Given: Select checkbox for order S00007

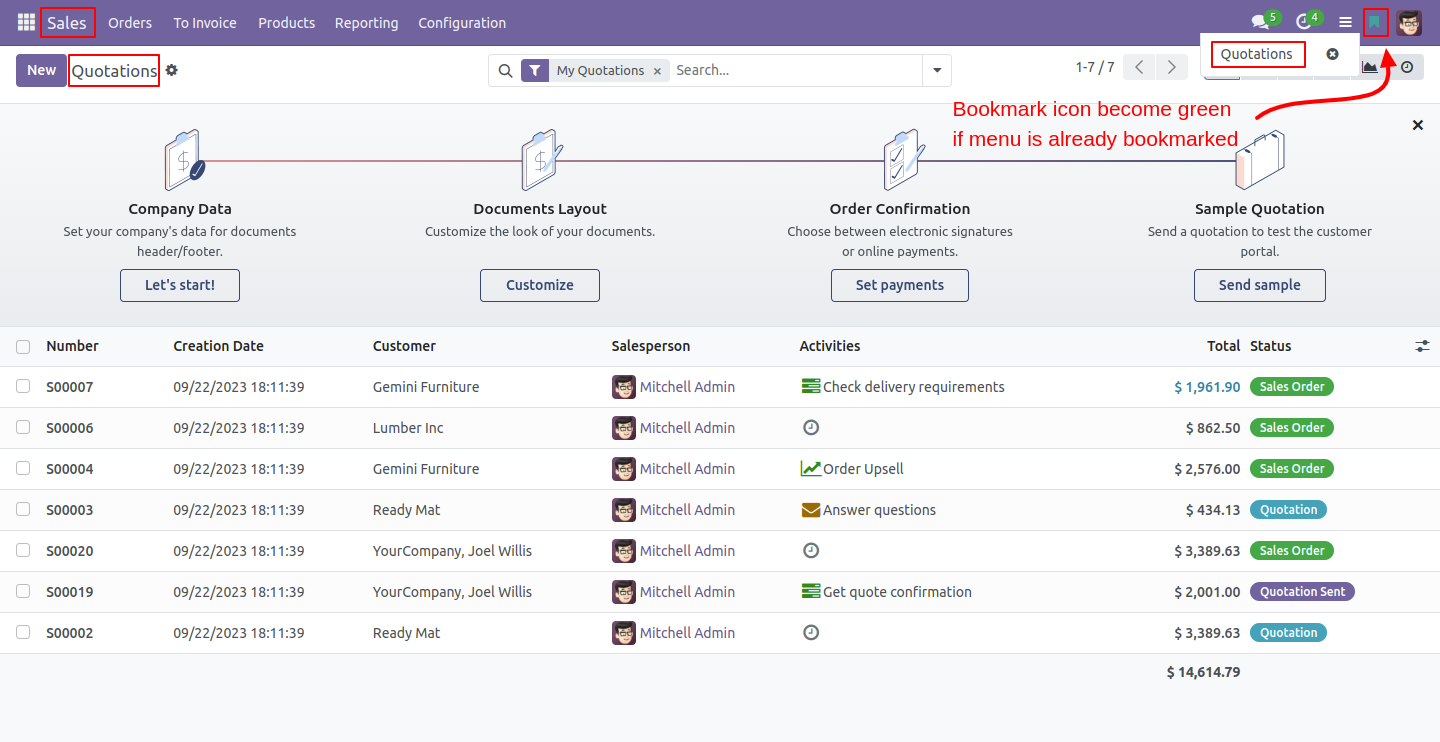Looking at the screenshot, I should (x=23, y=386).
